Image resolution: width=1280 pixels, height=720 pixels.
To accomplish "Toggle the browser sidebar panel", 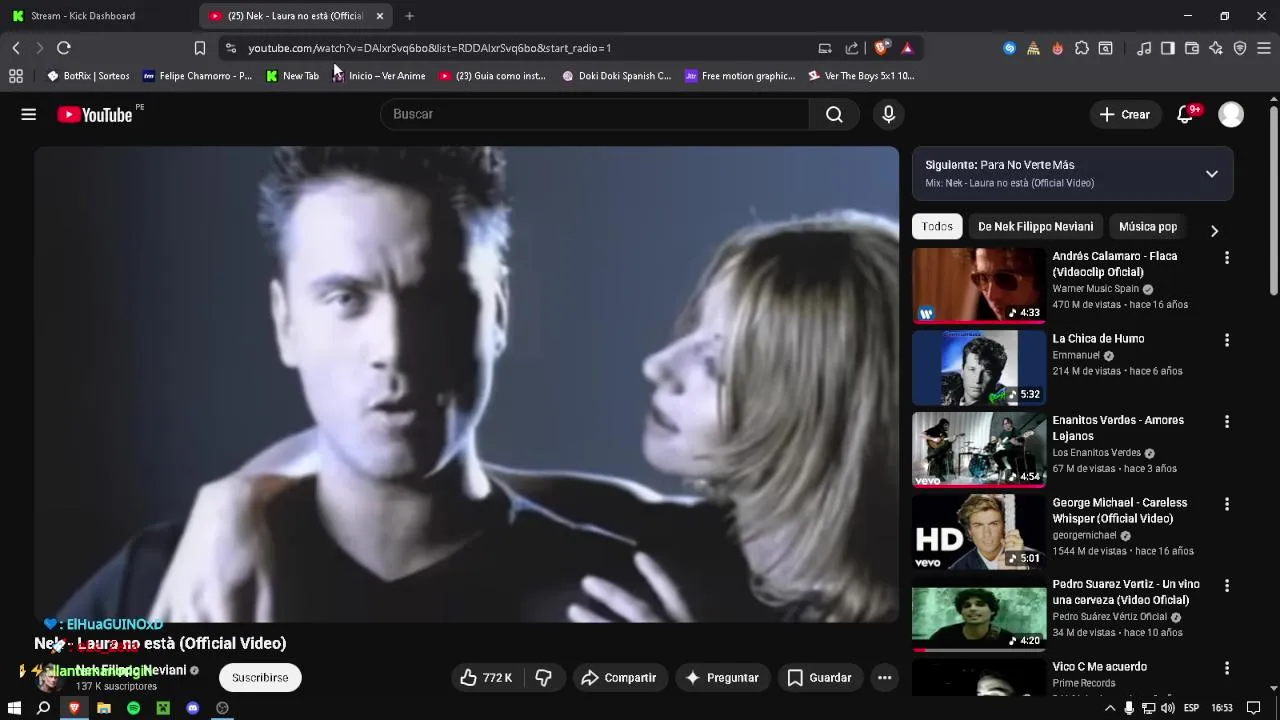I will point(1167,48).
